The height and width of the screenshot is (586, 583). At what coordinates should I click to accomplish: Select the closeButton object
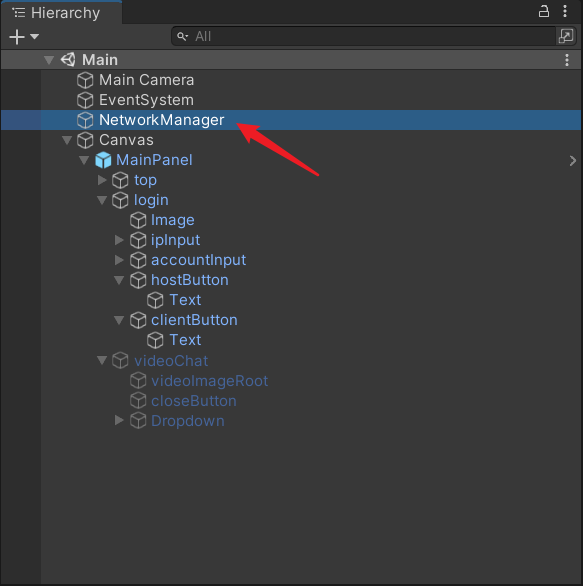pos(194,401)
